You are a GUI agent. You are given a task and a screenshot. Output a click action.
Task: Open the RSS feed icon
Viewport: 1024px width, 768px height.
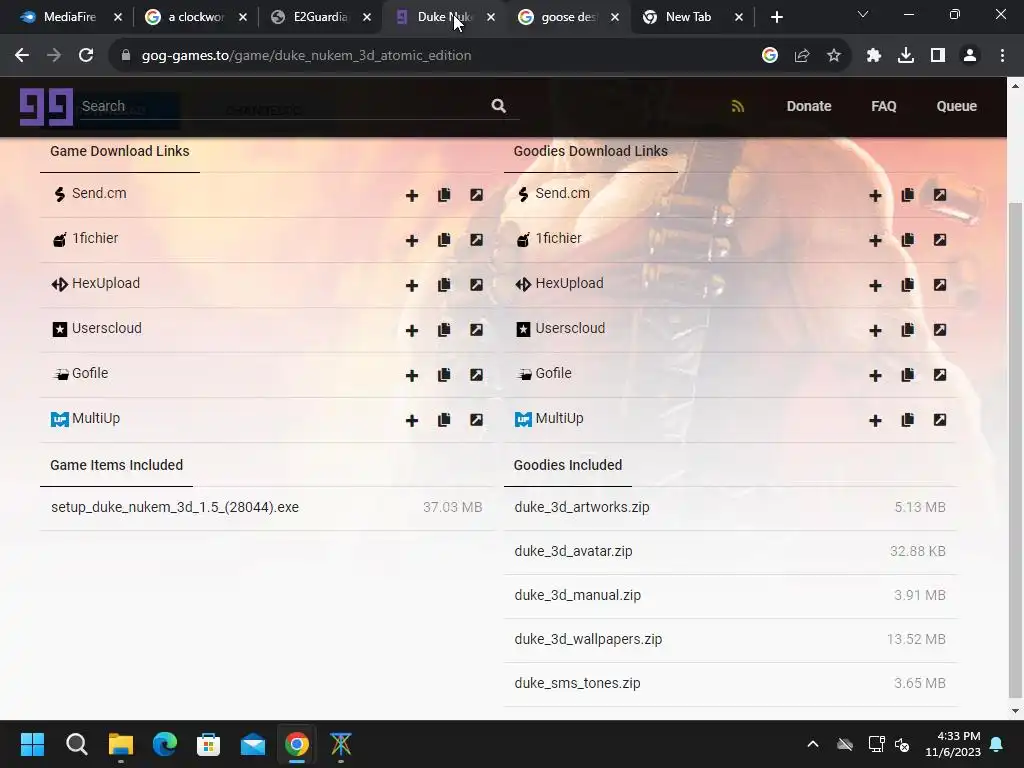(x=738, y=106)
